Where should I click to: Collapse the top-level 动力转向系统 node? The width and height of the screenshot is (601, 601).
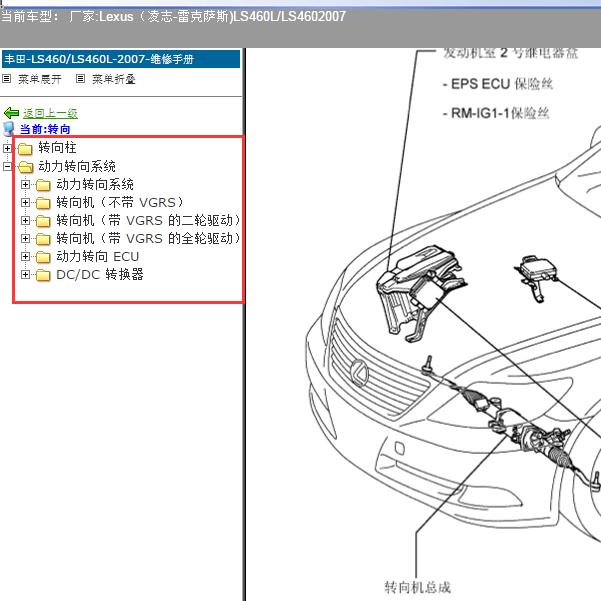(x=7, y=166)
